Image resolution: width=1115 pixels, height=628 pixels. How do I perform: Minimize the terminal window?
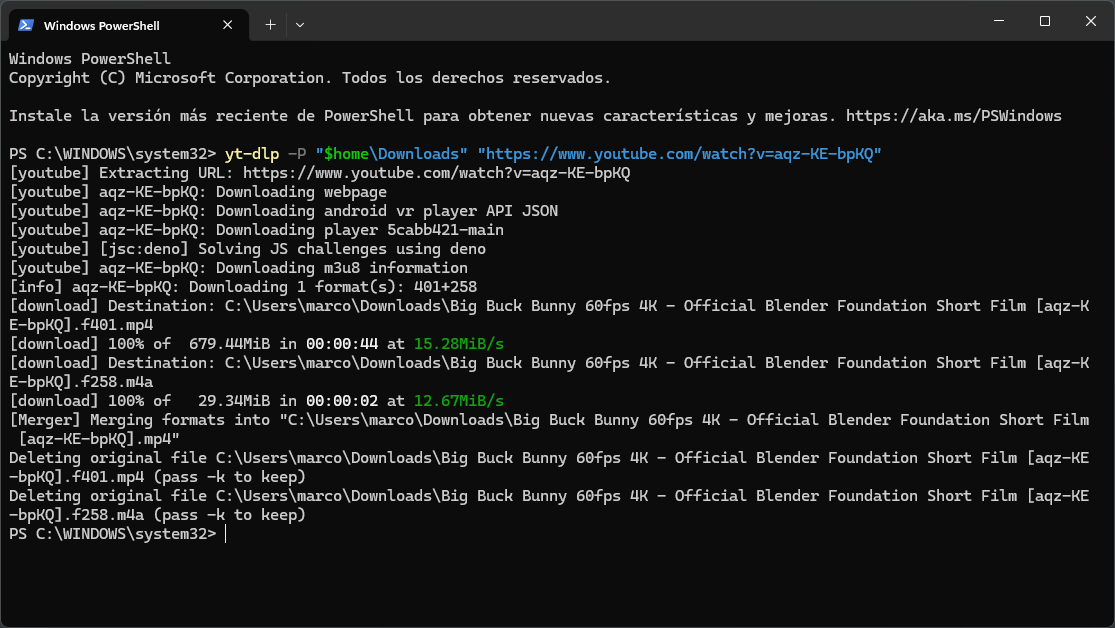point(999,21)
